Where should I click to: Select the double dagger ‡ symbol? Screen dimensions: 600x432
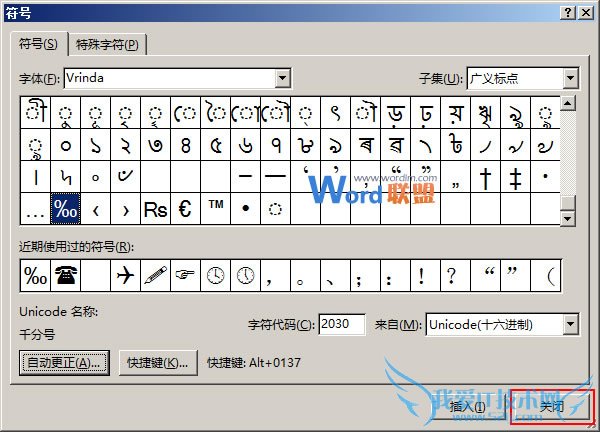(x=515, y=177)
